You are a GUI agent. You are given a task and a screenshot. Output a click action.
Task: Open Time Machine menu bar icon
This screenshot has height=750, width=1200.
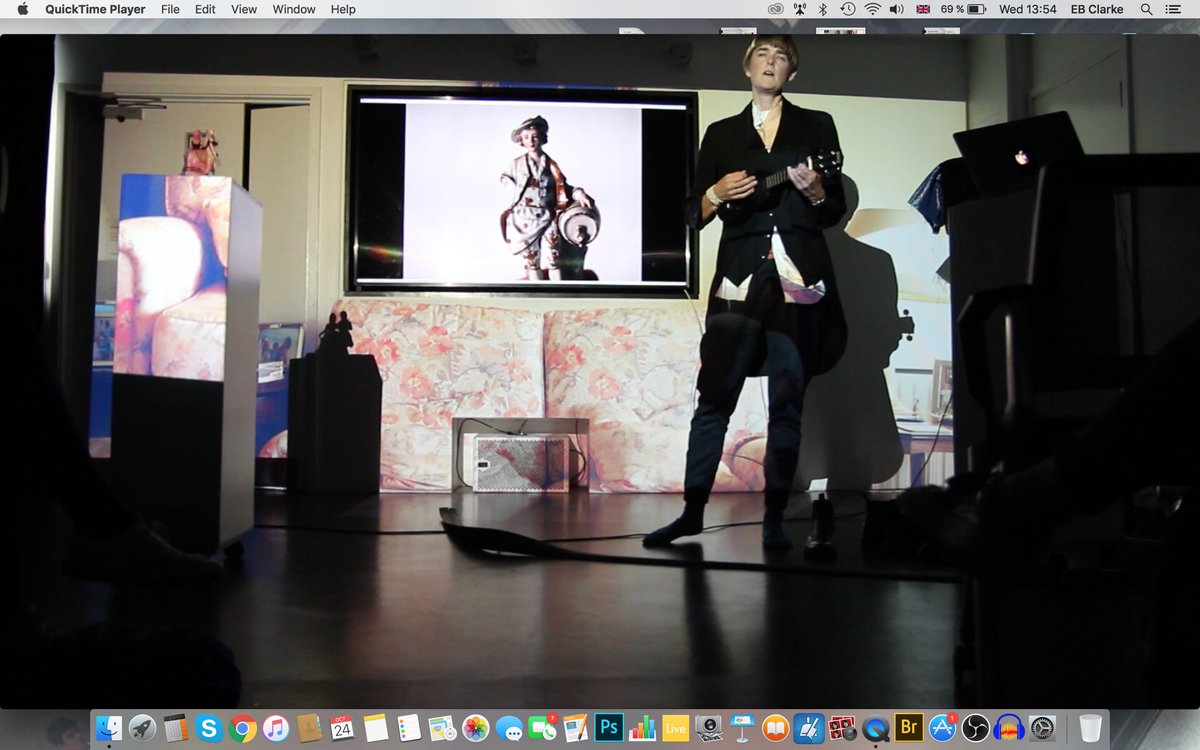847,9
